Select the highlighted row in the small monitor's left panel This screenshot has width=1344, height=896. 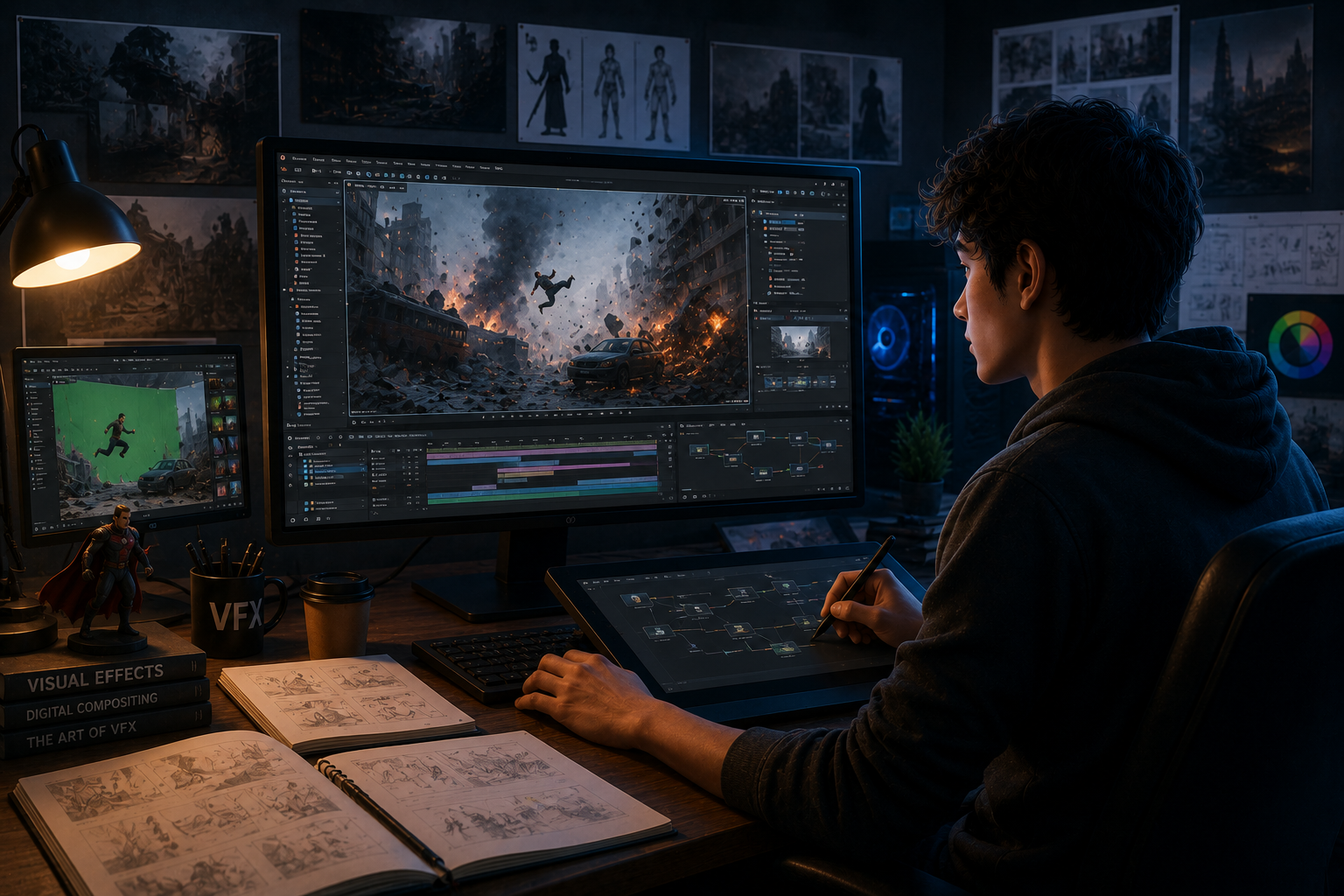click(38, 386)
